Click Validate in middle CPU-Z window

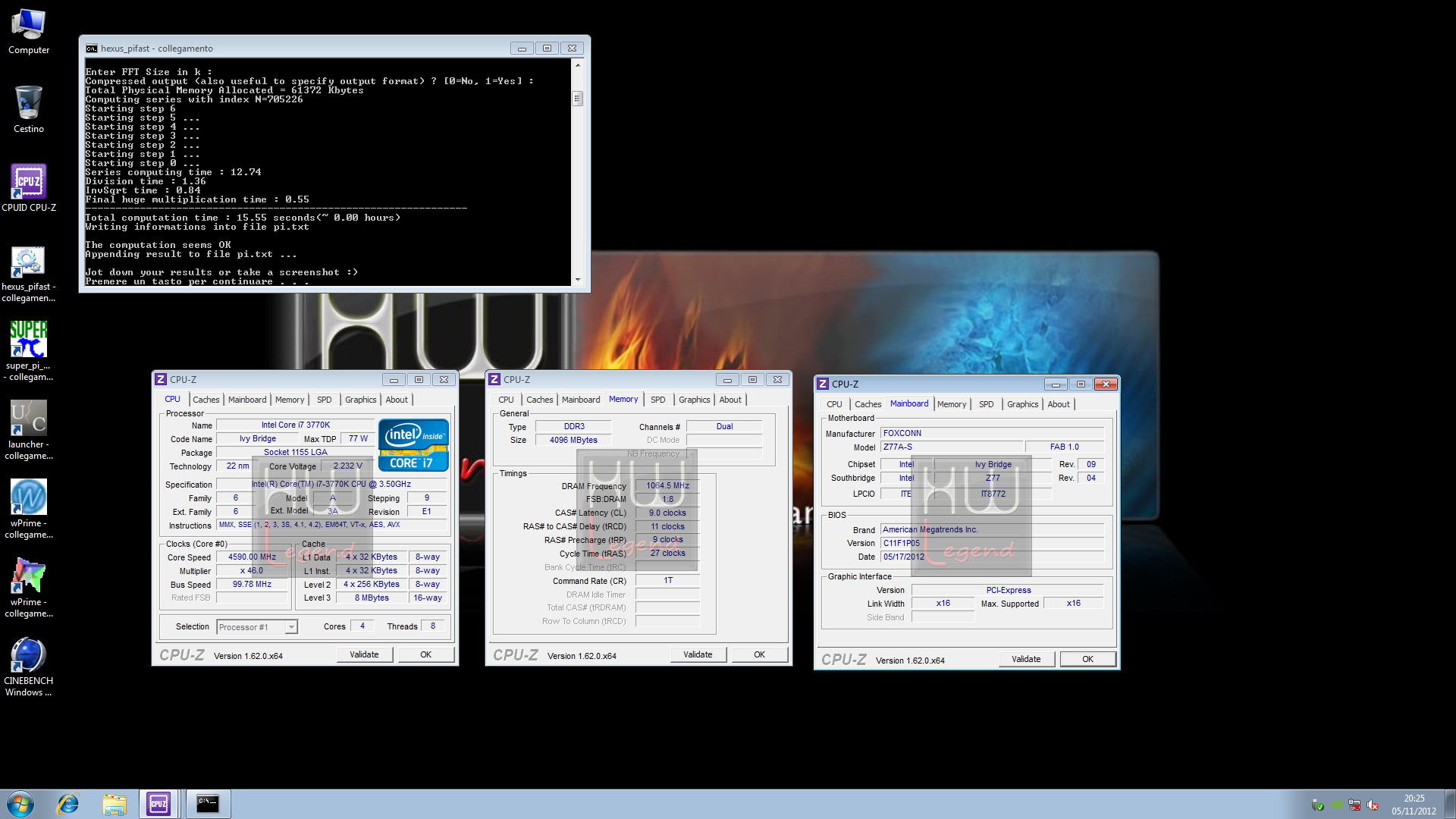[698, 654]
